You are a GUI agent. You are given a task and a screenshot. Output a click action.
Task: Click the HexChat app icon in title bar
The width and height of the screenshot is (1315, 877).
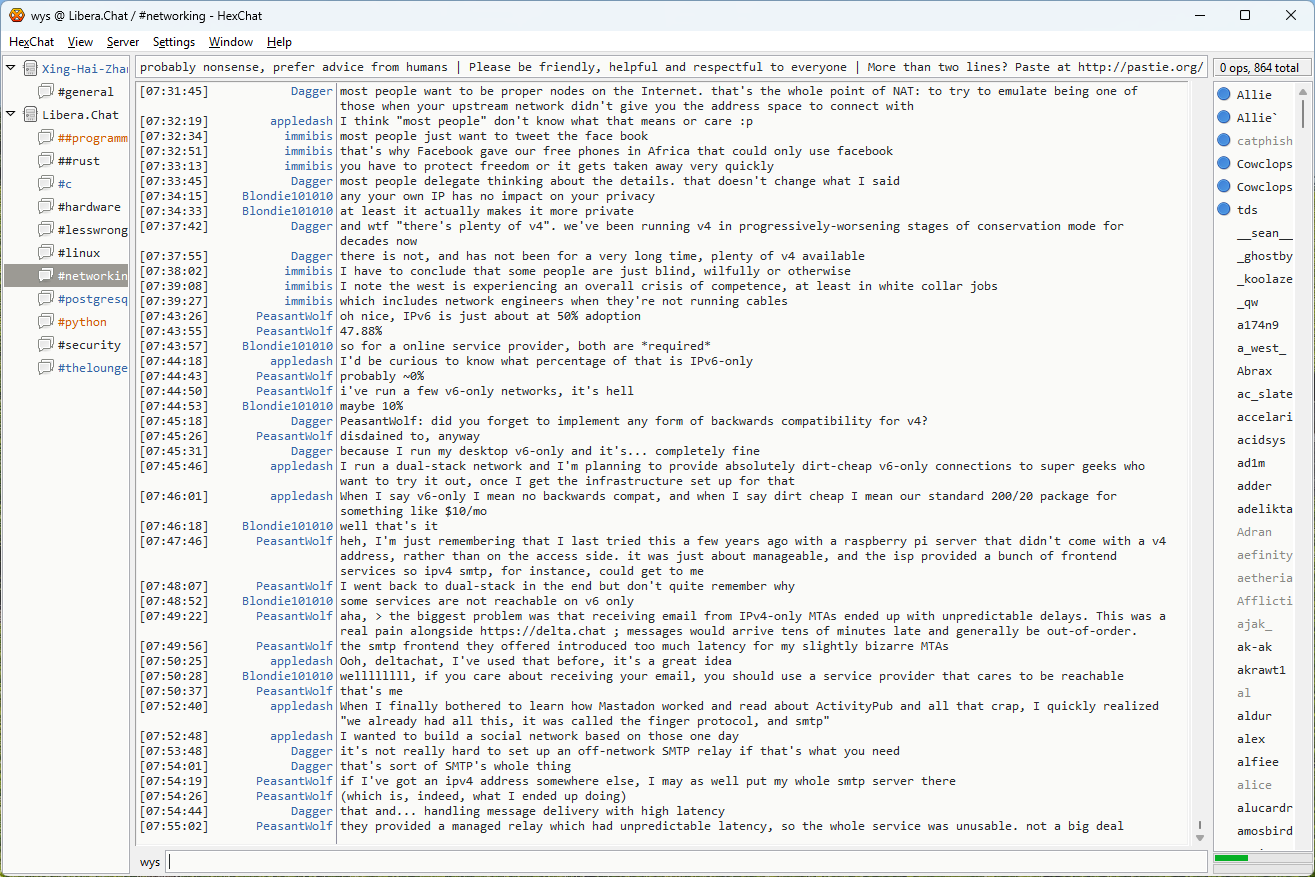click(x=17, y=15)
